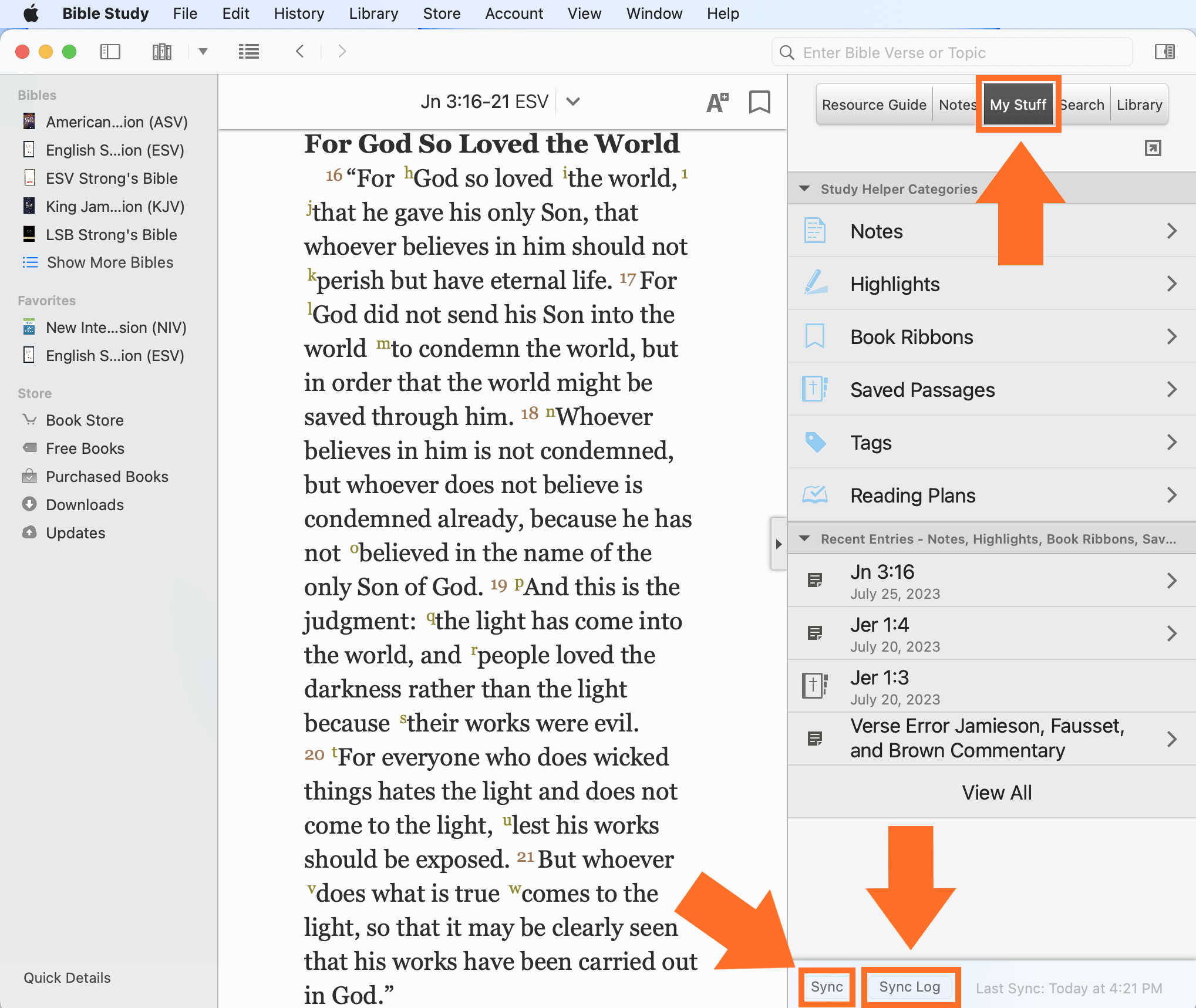
Task: Open the Store menu in the menu bar
Action: 441,13
